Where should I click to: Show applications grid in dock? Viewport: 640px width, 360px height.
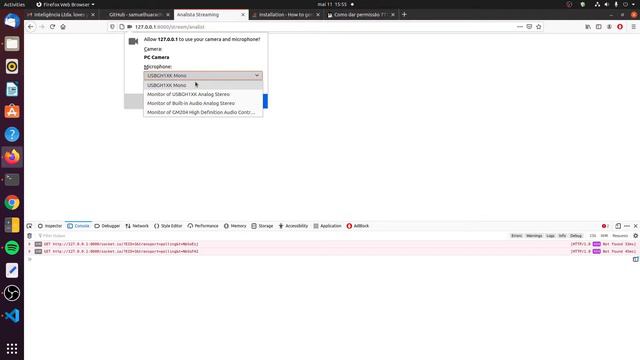(12, 348)
